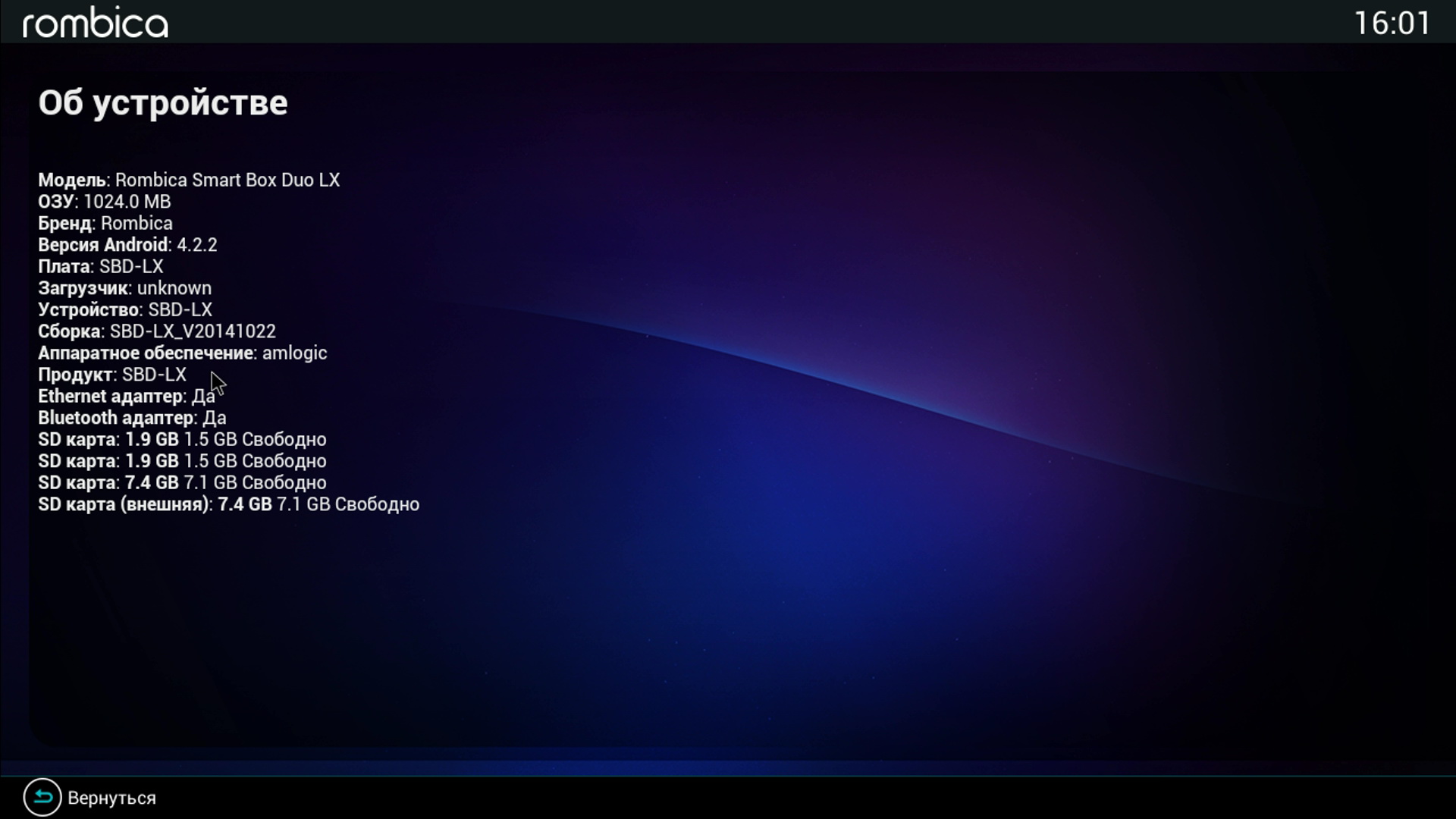Select the ОЗУ 1024.0 MB line
This screenshot has height=819, width=1456.
(105, 202)
